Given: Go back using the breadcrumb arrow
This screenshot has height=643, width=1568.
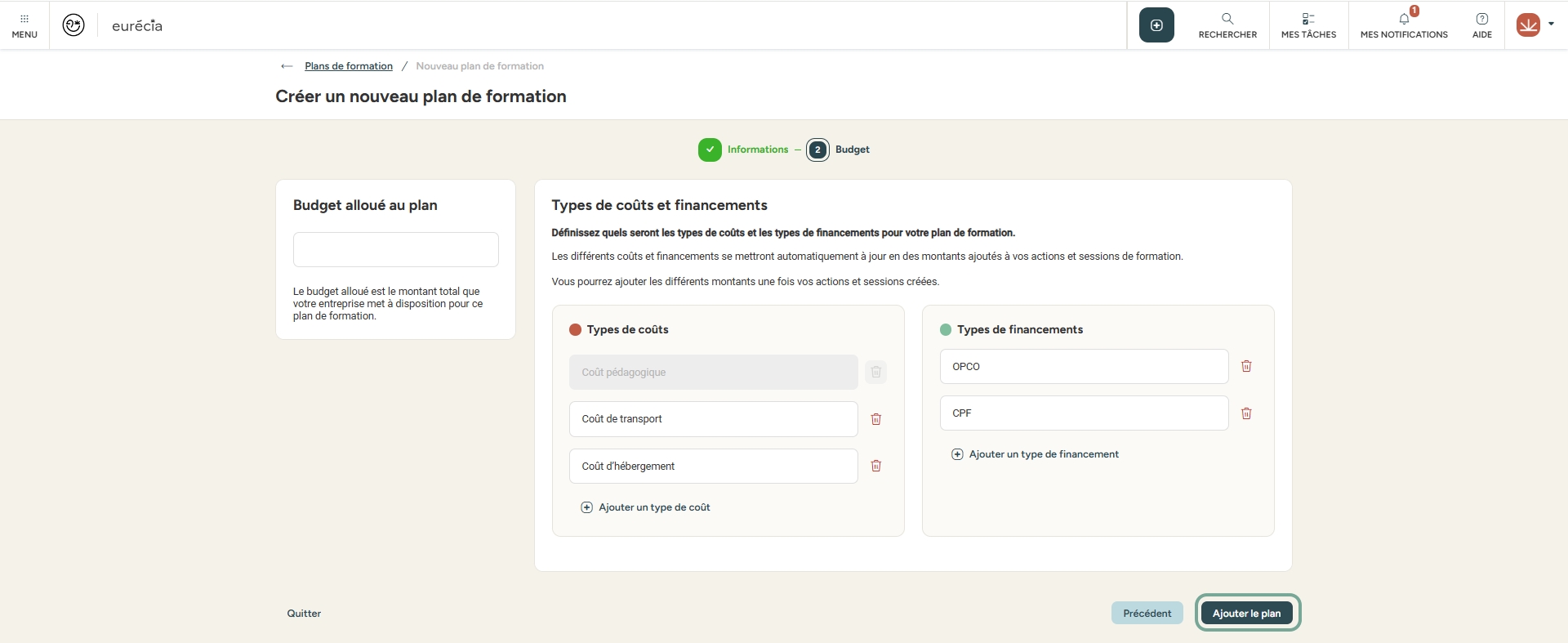Looking at the screenshot, I should 287,66.
